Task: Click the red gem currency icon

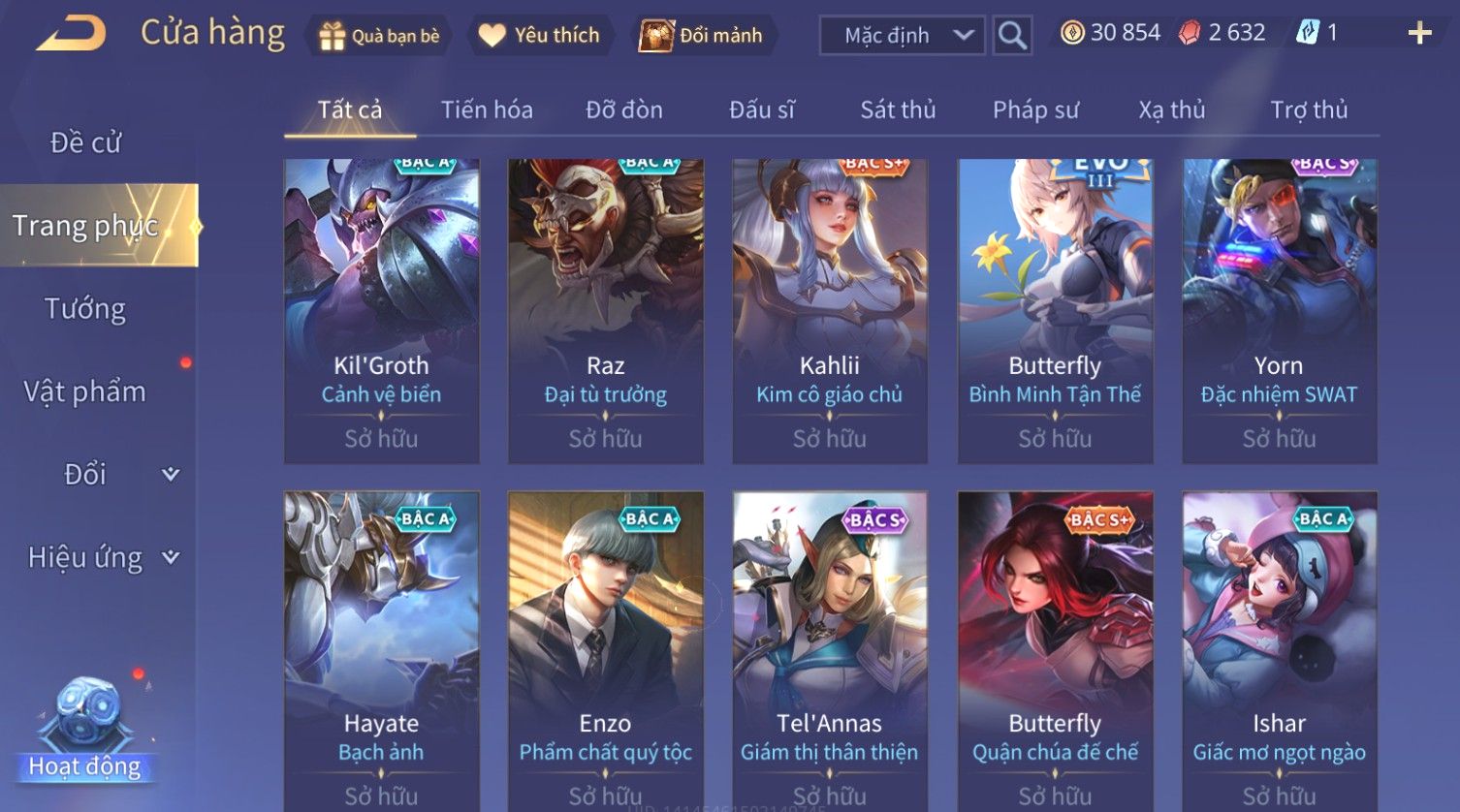Action: (1190, 33)
